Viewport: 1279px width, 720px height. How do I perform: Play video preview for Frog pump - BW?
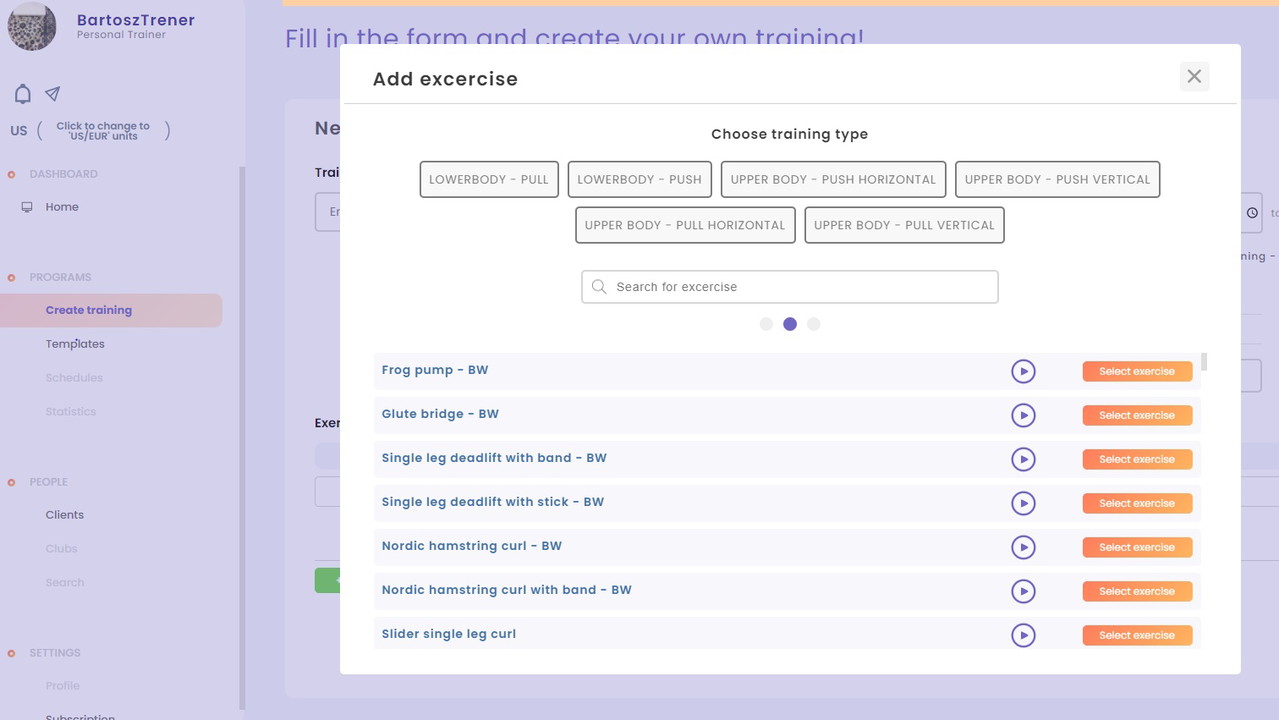click(1022, 371)
